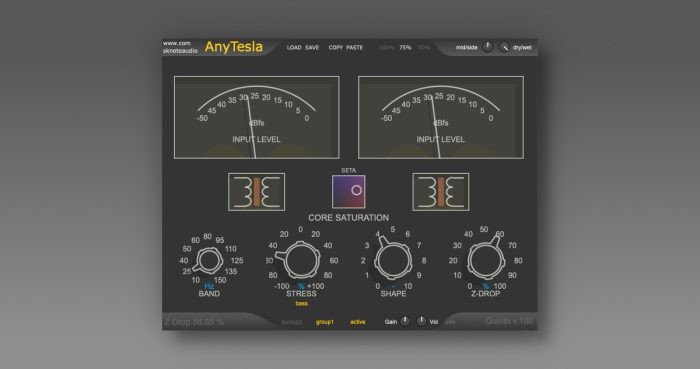Click the SETA purple XY pad

349,191
